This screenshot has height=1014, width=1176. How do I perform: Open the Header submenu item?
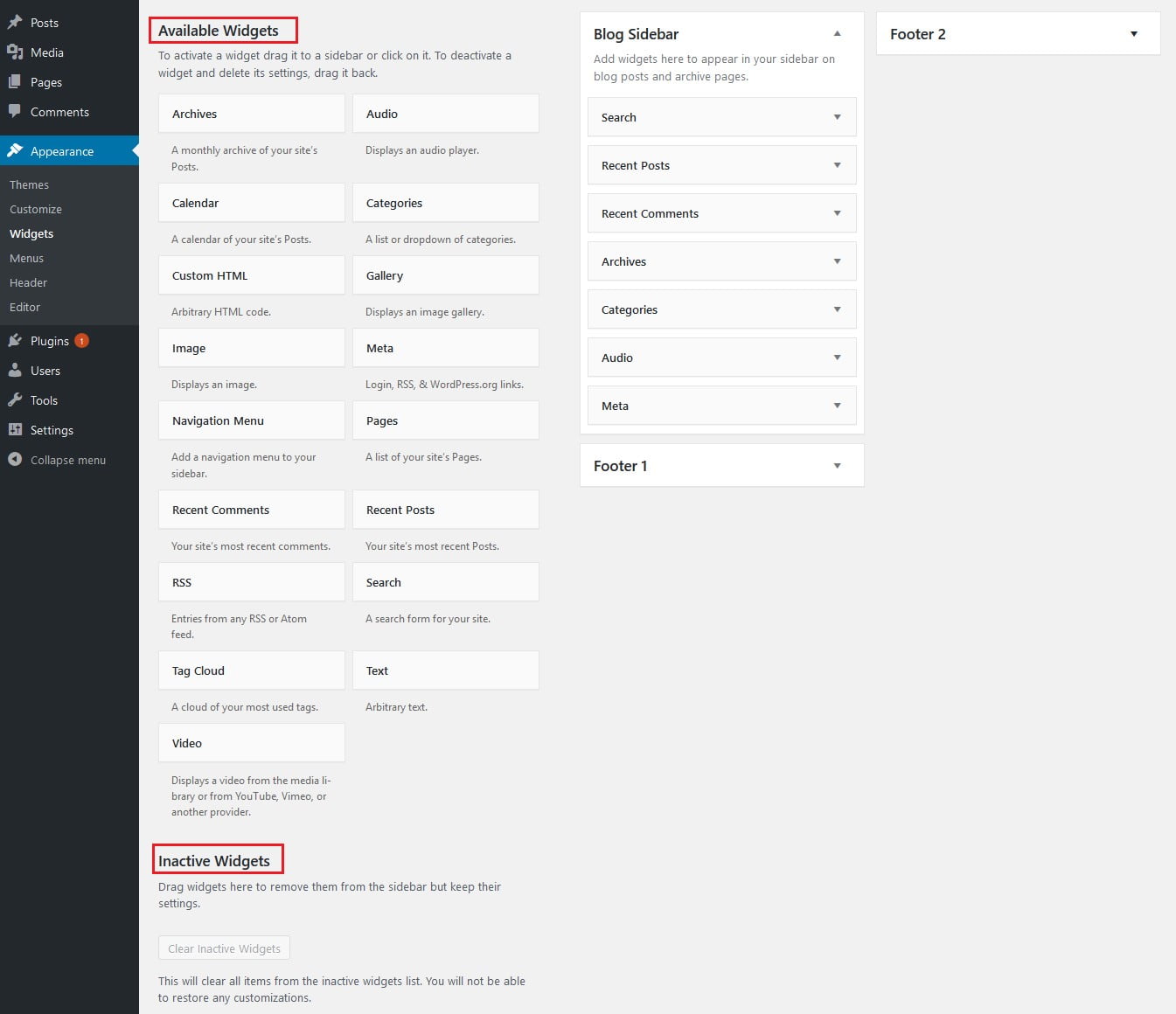28,282
